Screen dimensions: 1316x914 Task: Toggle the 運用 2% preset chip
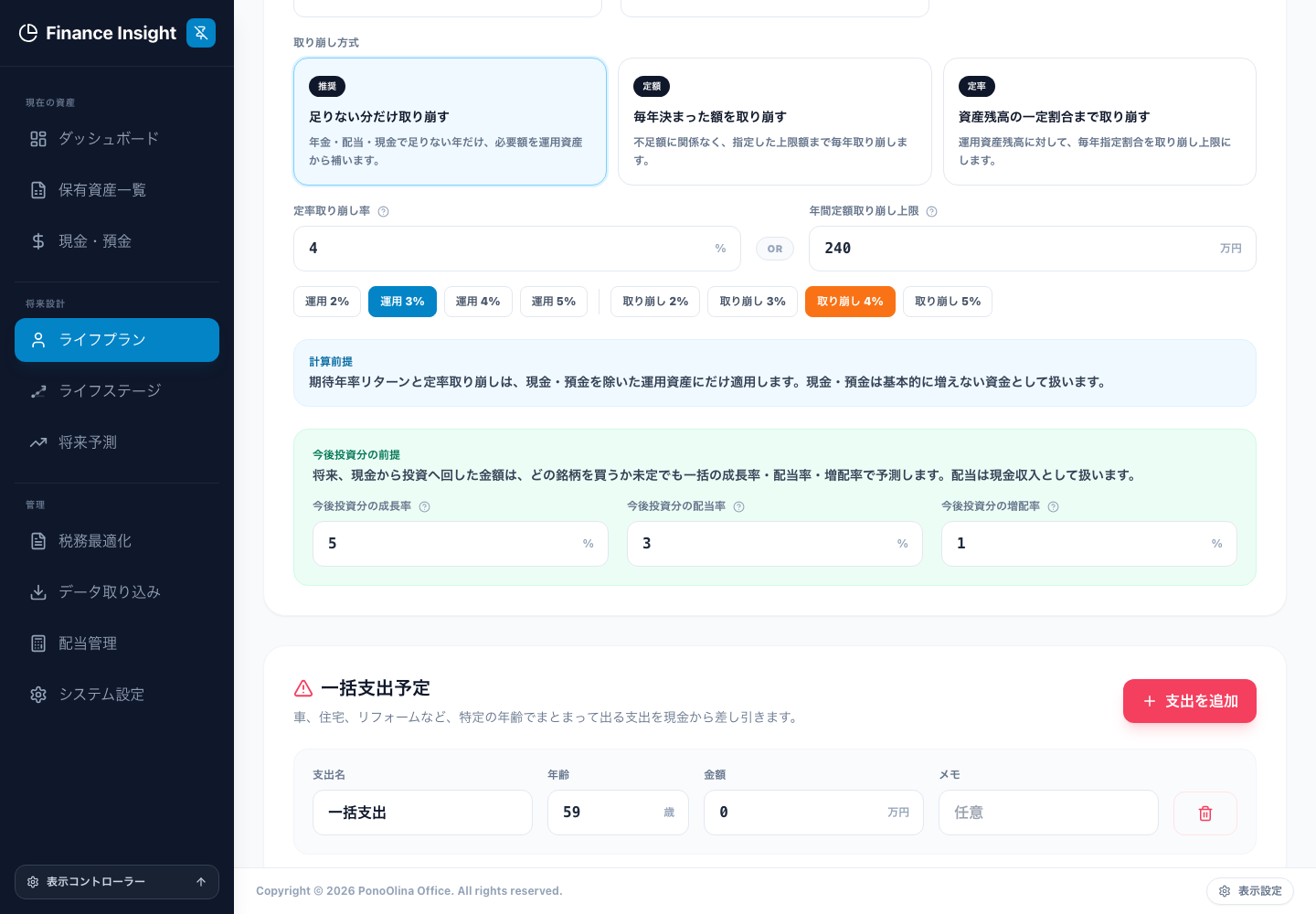click(x=327, y=302)
